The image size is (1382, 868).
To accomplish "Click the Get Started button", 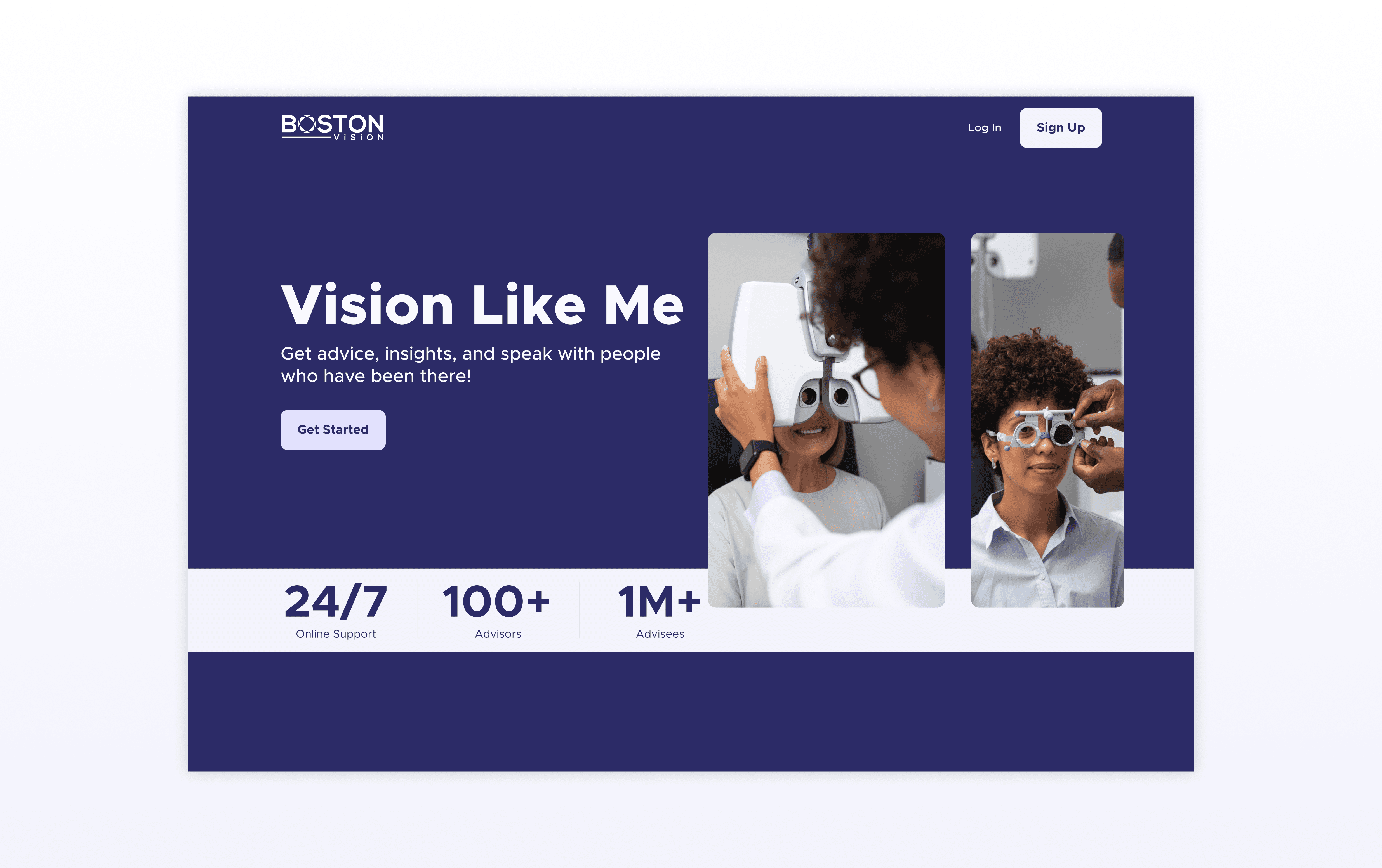I will (x=333, y=430).
